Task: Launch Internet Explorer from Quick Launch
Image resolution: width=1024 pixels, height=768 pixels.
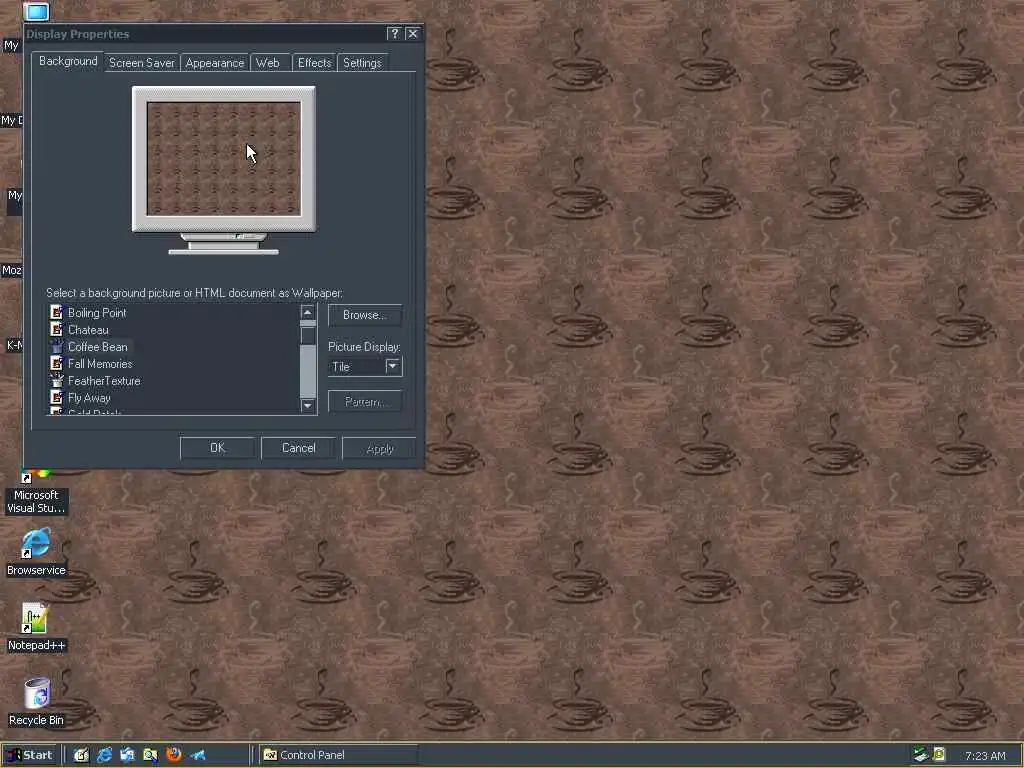Action: coord(104,755)
